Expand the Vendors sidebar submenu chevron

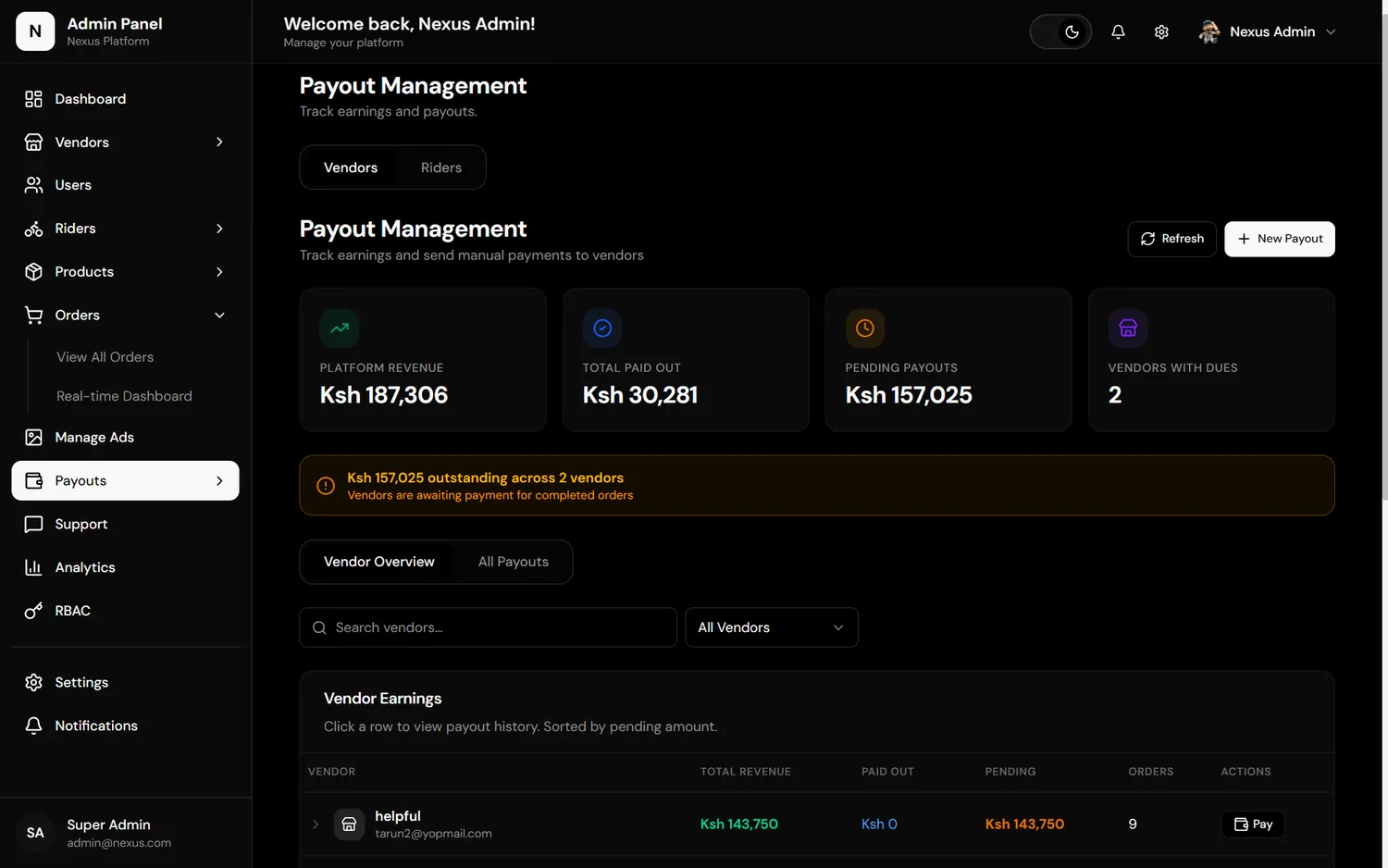[x=219, y=142]
